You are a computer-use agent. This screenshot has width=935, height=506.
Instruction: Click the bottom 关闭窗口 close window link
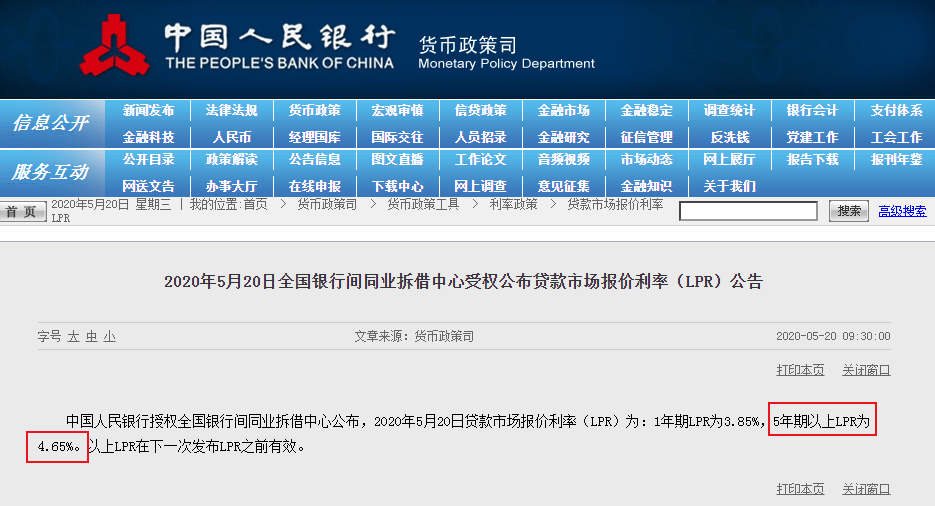(x=865, y=489)
